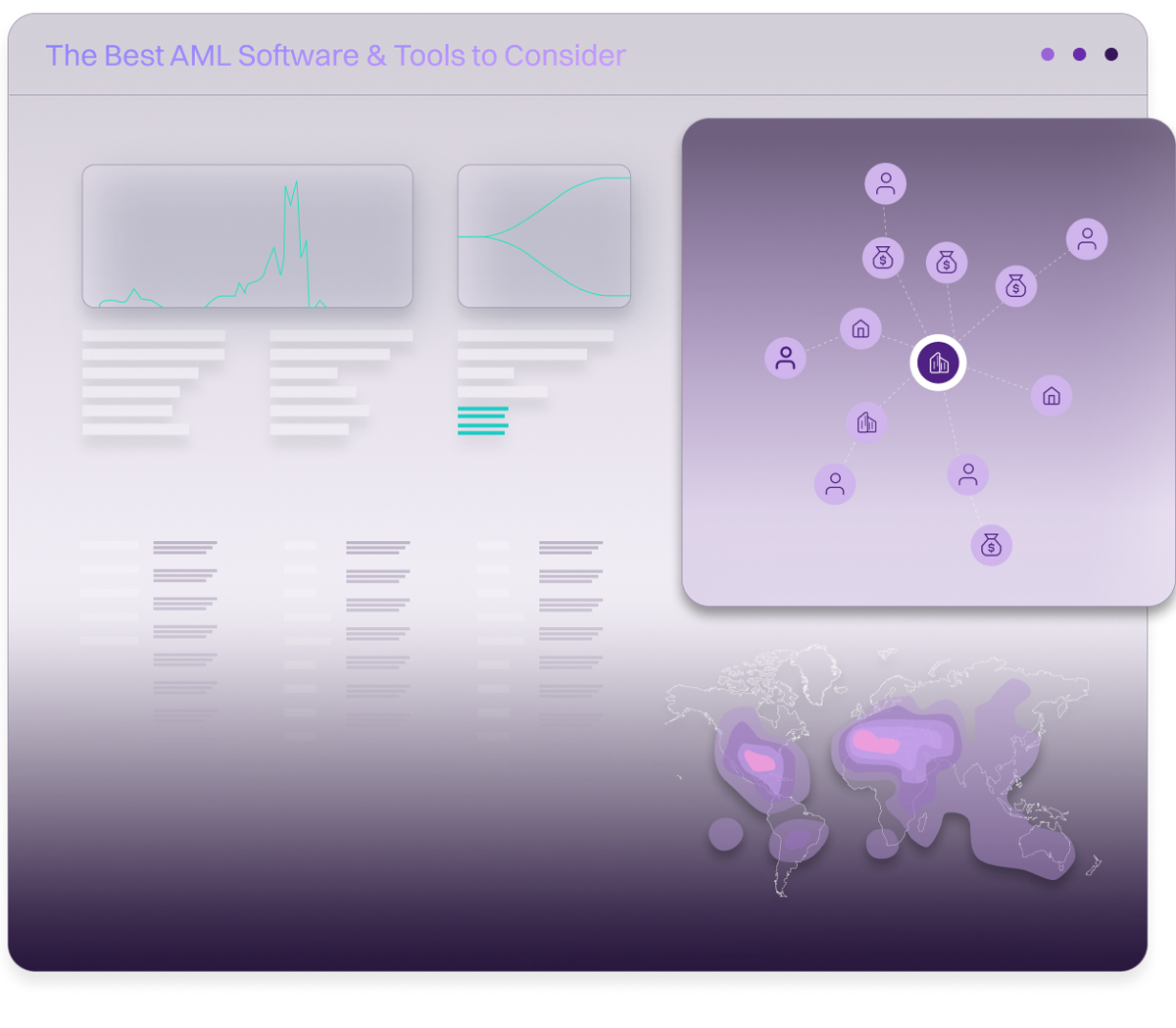Click the North America heatmap hotspot on the world map
This screenshot has width=1176, height=1028.
coord(760,760)
